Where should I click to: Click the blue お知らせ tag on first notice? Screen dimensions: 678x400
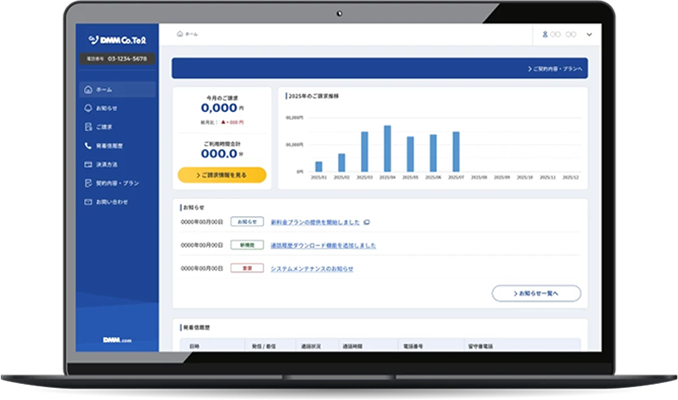(x=247, y=222)
